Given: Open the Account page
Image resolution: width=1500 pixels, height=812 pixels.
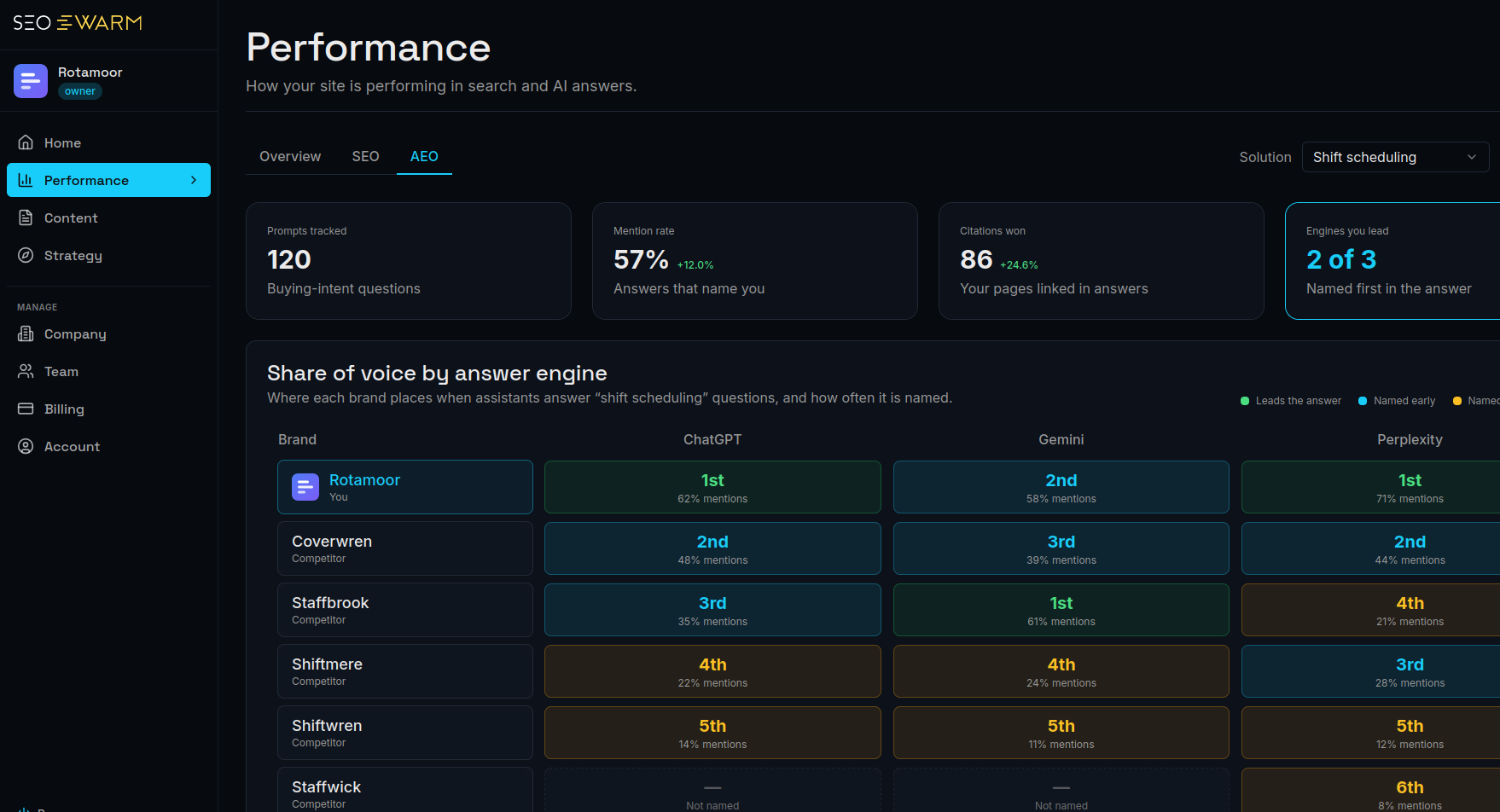Looking at the screenshot, I should 108,446.
